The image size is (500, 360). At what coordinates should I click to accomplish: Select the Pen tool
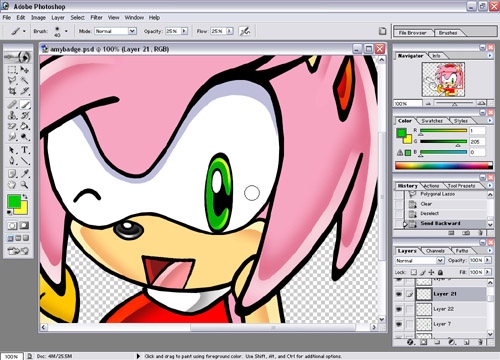pyautogui.click(x=12, y=161)
